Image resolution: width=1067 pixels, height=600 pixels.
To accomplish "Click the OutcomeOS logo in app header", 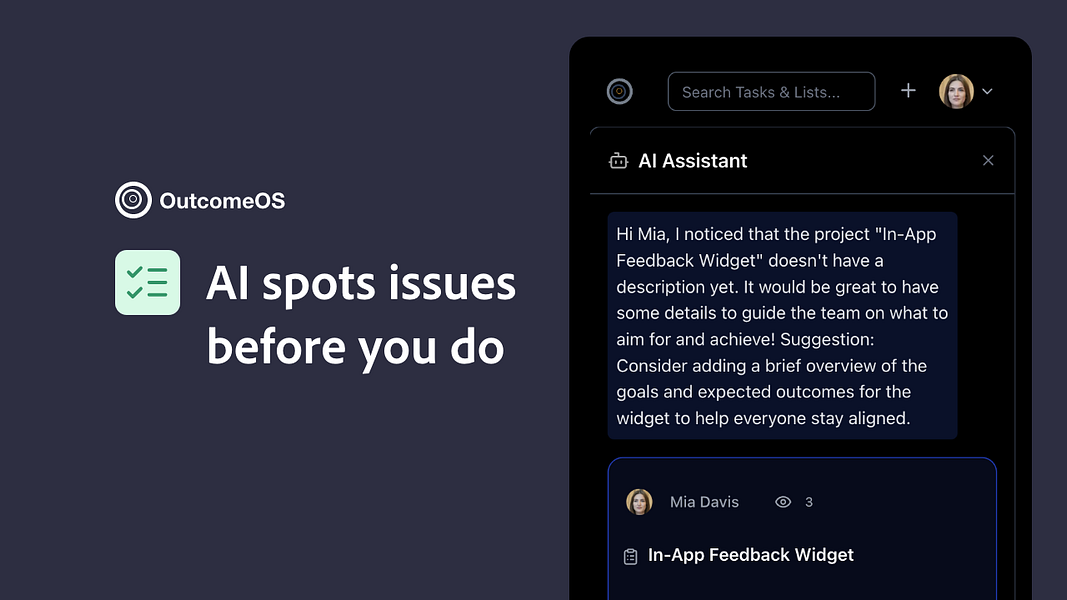I will (x=620, y=91).
